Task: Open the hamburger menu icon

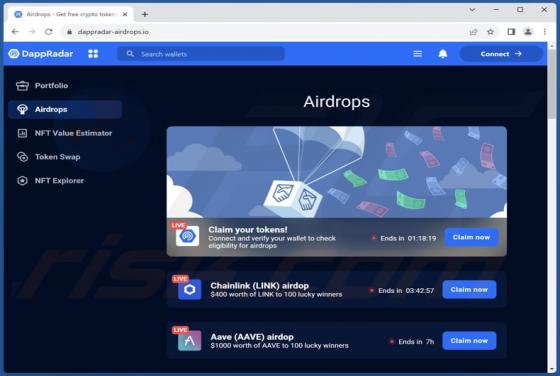Action: (x=417, y=54)
